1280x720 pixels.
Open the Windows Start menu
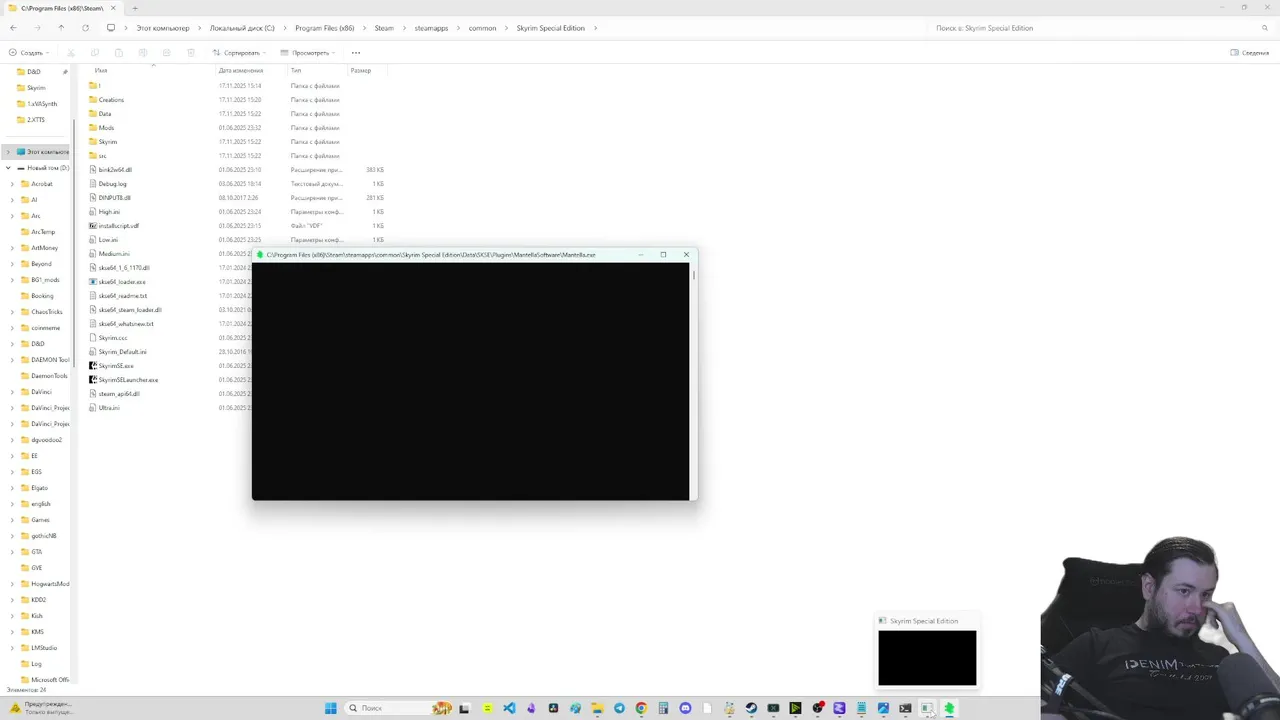coord(331,708)
